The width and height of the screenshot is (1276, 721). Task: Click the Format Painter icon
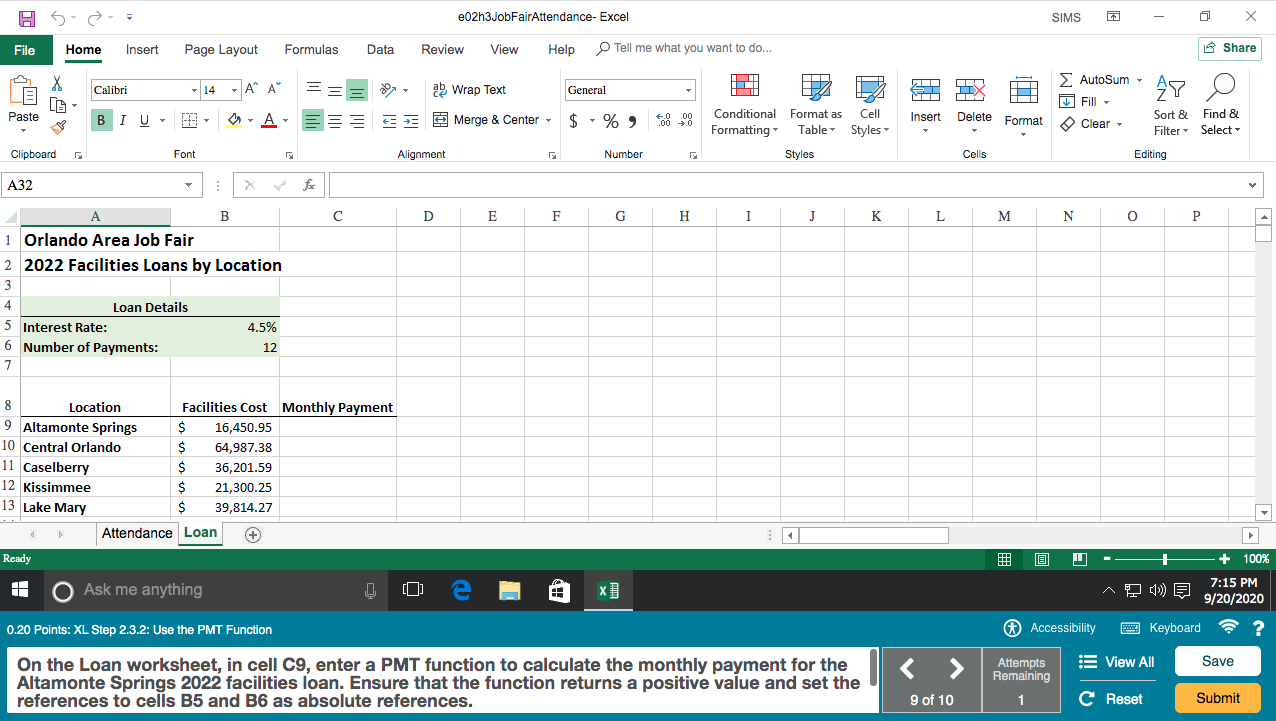[x=58, y=128]
